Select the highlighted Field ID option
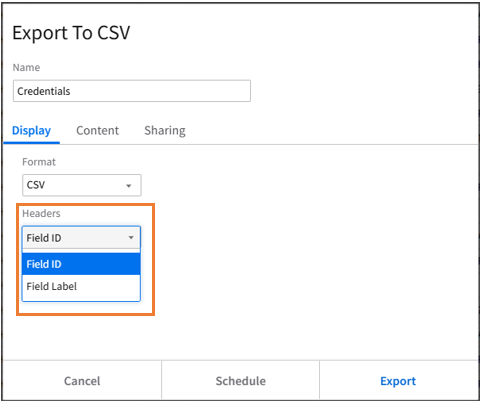Image resolution: width=480 pixels, height=403 pixels. [81, 264]
